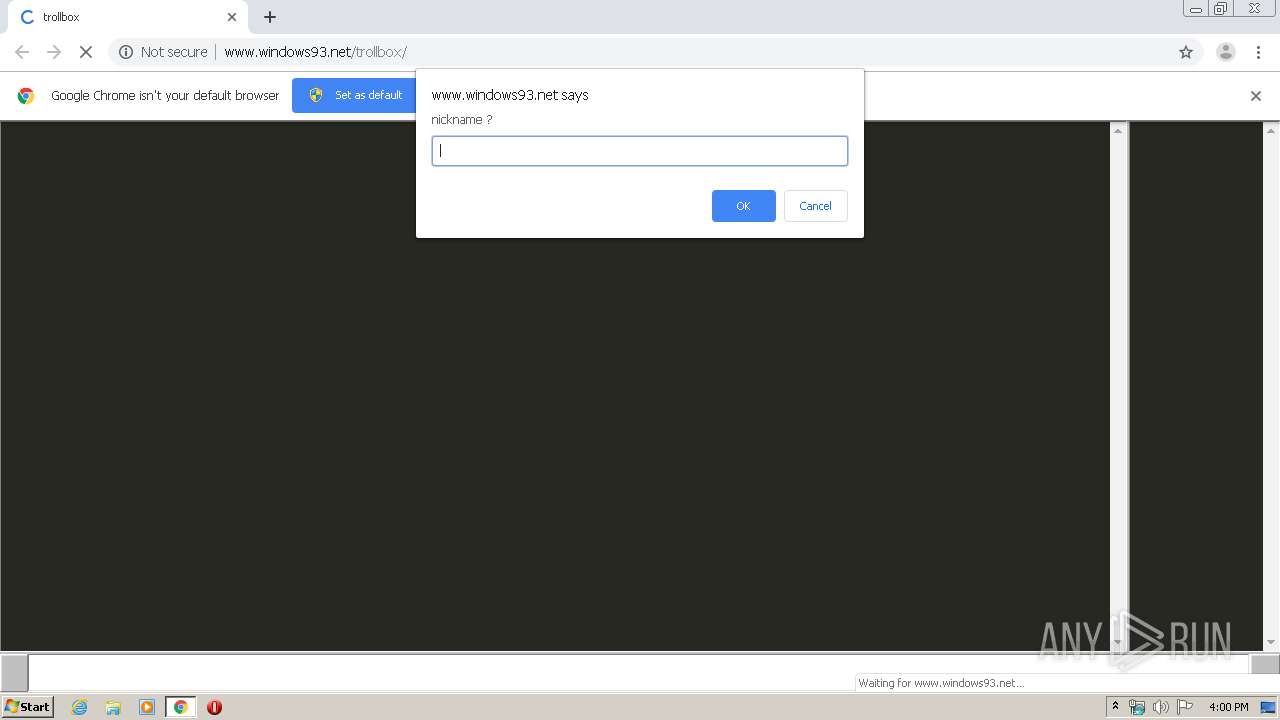
Task: Launch Internet Explorer from taskbar
Action: [80, 707]
